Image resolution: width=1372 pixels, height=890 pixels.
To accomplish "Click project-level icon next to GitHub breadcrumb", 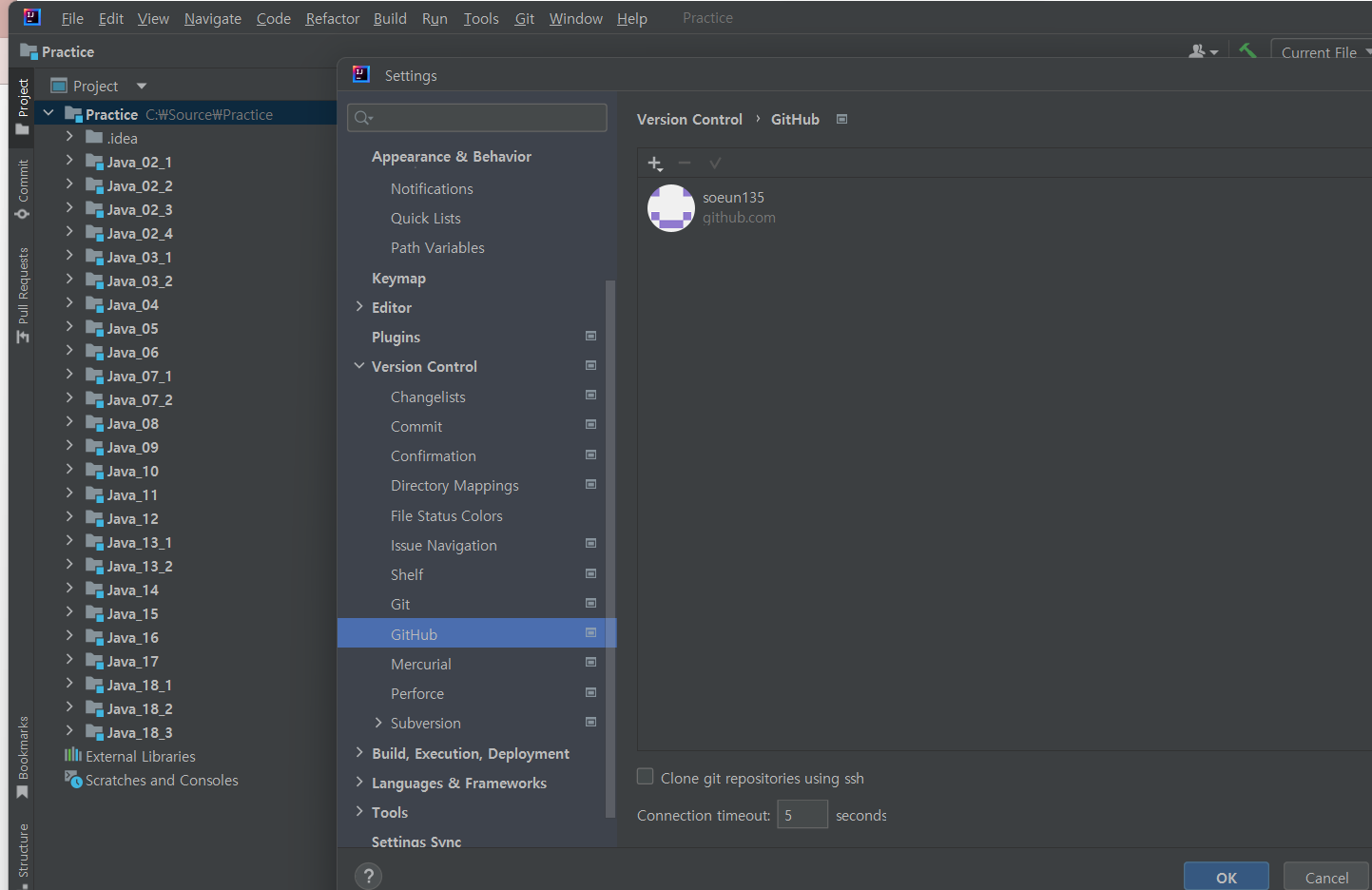I will (x=841, y=119).
